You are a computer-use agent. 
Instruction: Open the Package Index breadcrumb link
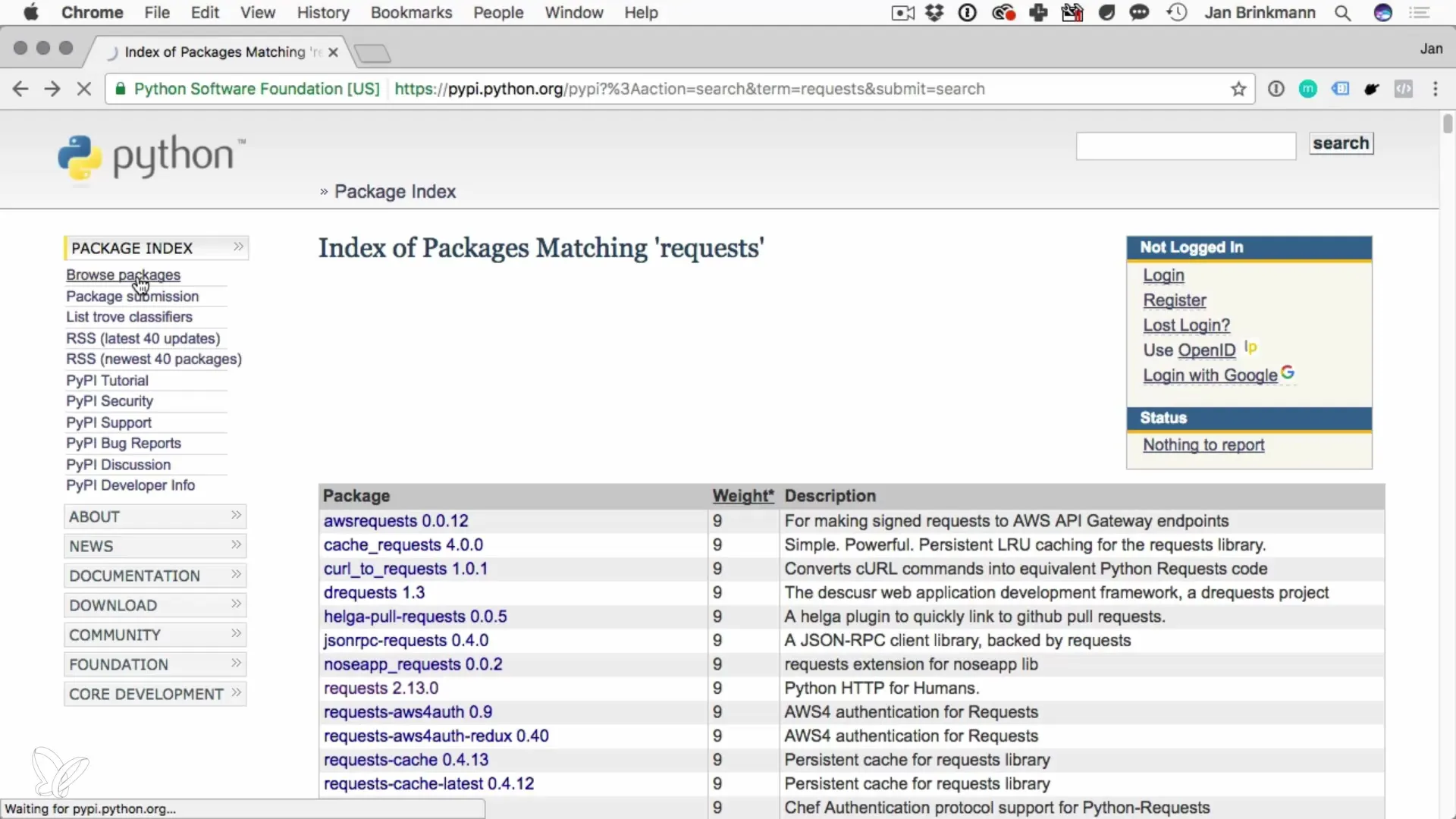point(395,192)
